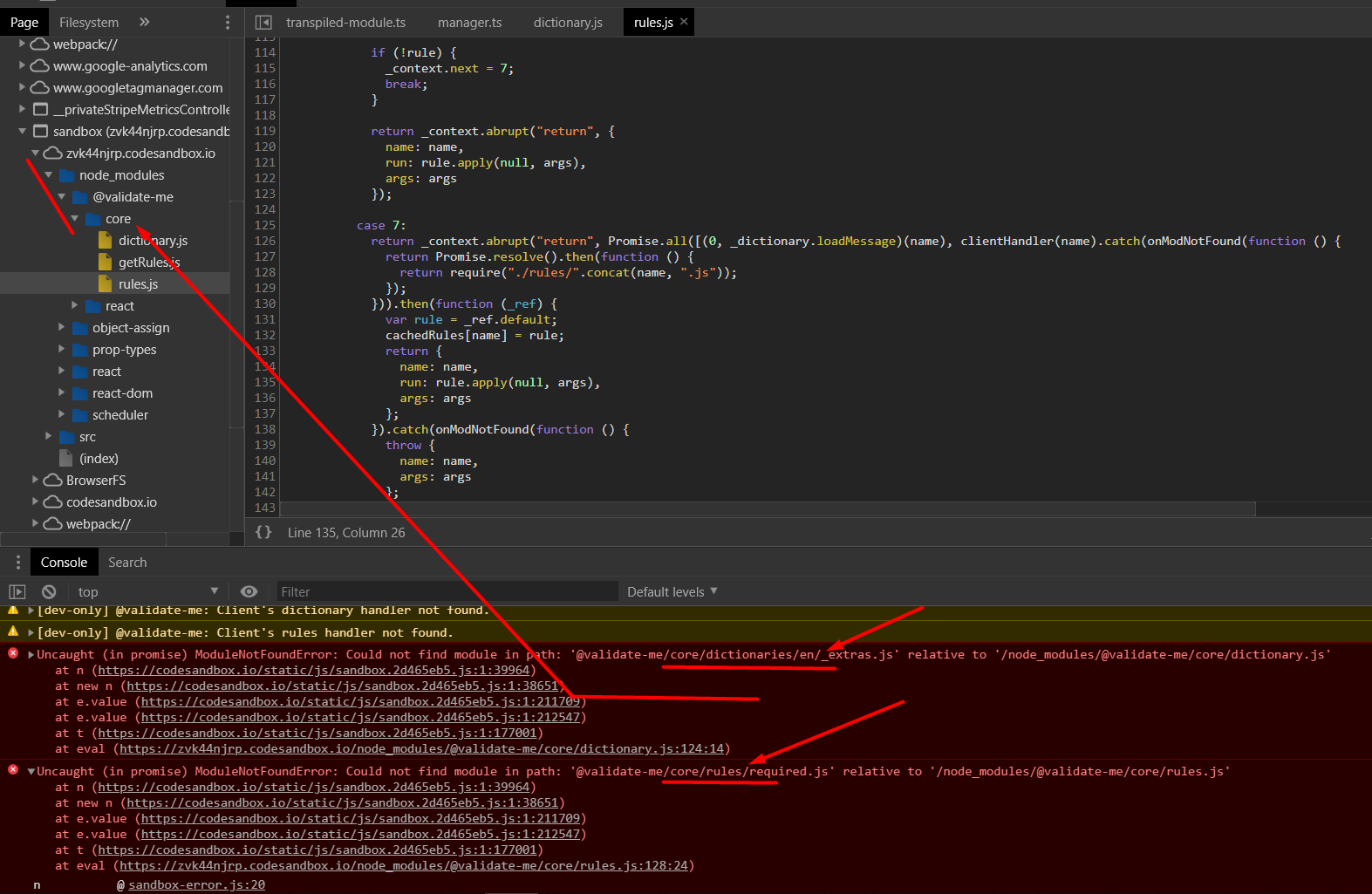Expand the src folder
The width and height of the screenshot is (1372, 894).
click(48, 436)
